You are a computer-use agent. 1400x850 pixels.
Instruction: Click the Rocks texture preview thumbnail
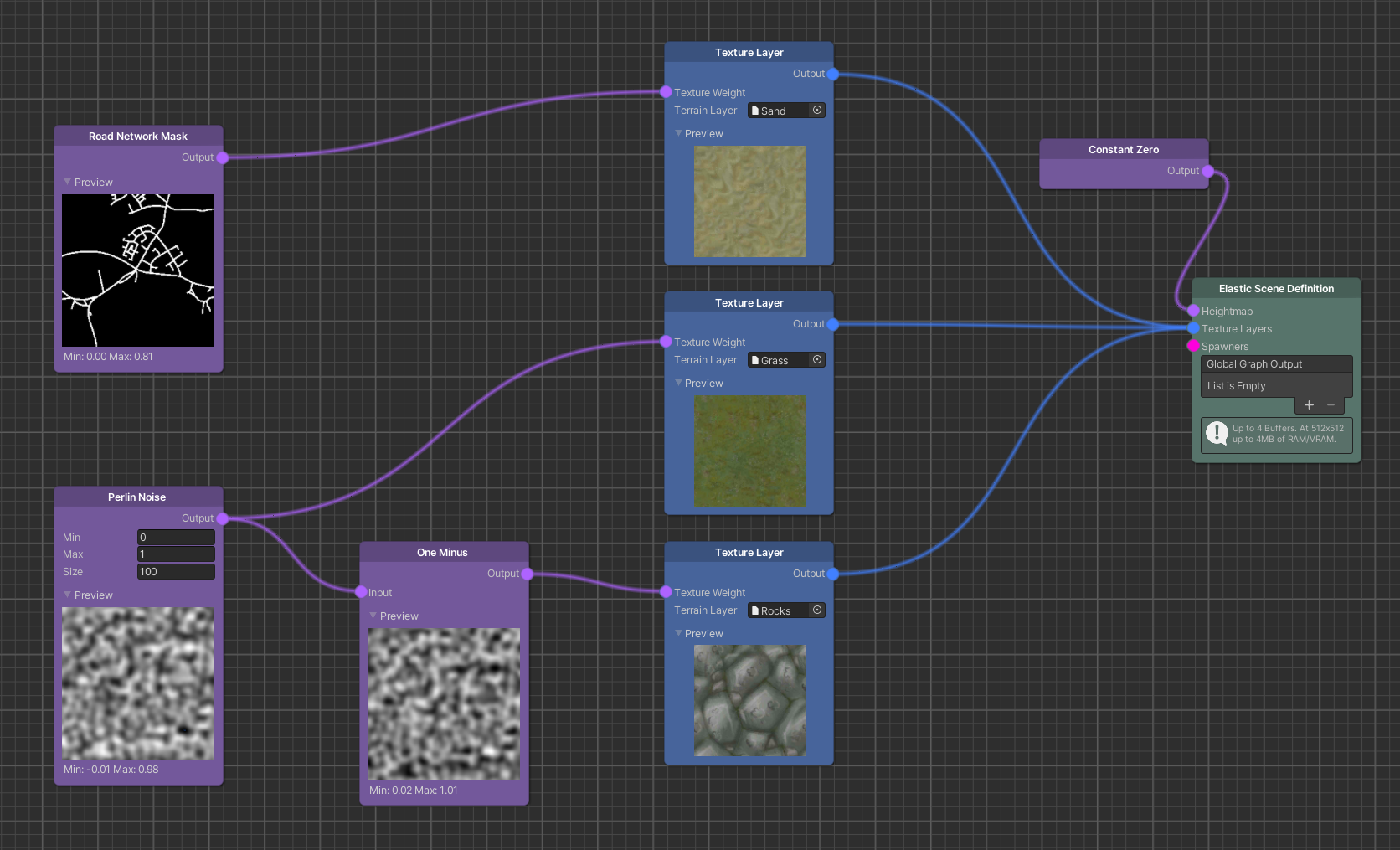[x=749, y=700]
